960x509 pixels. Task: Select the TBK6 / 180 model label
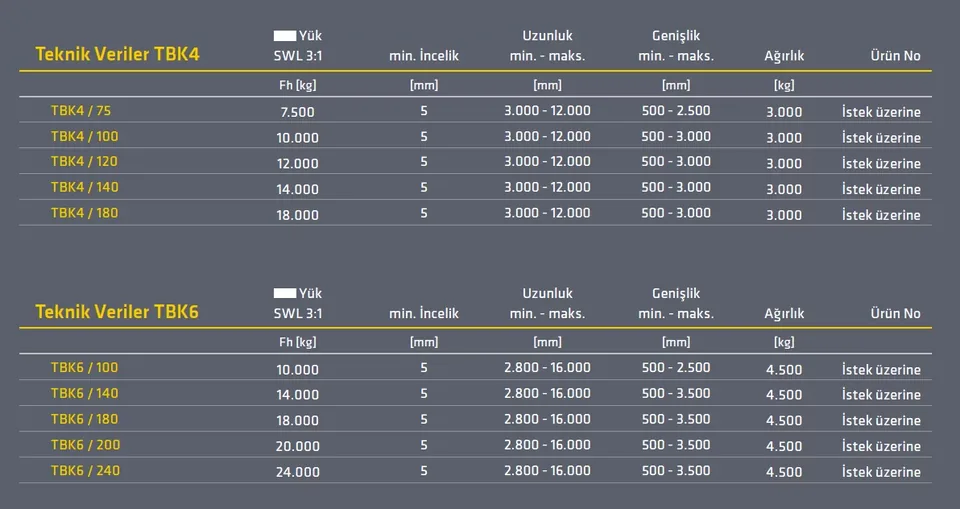(84, 419)
